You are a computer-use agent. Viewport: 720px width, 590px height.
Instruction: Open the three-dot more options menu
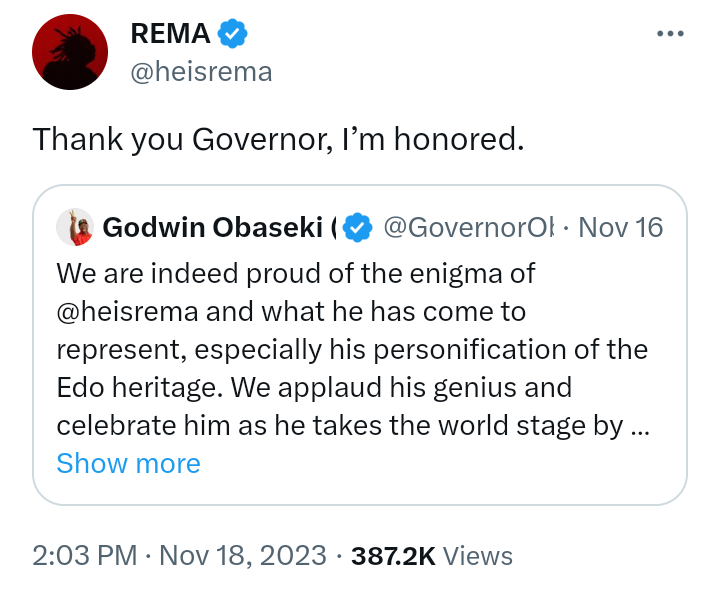[669, 34]
